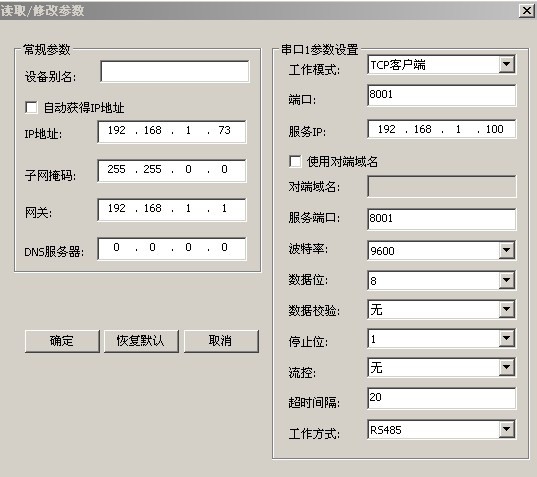Select the 服务端口 input field
Image resolution: width=537 pixels, height=477 pixels.
441,219
